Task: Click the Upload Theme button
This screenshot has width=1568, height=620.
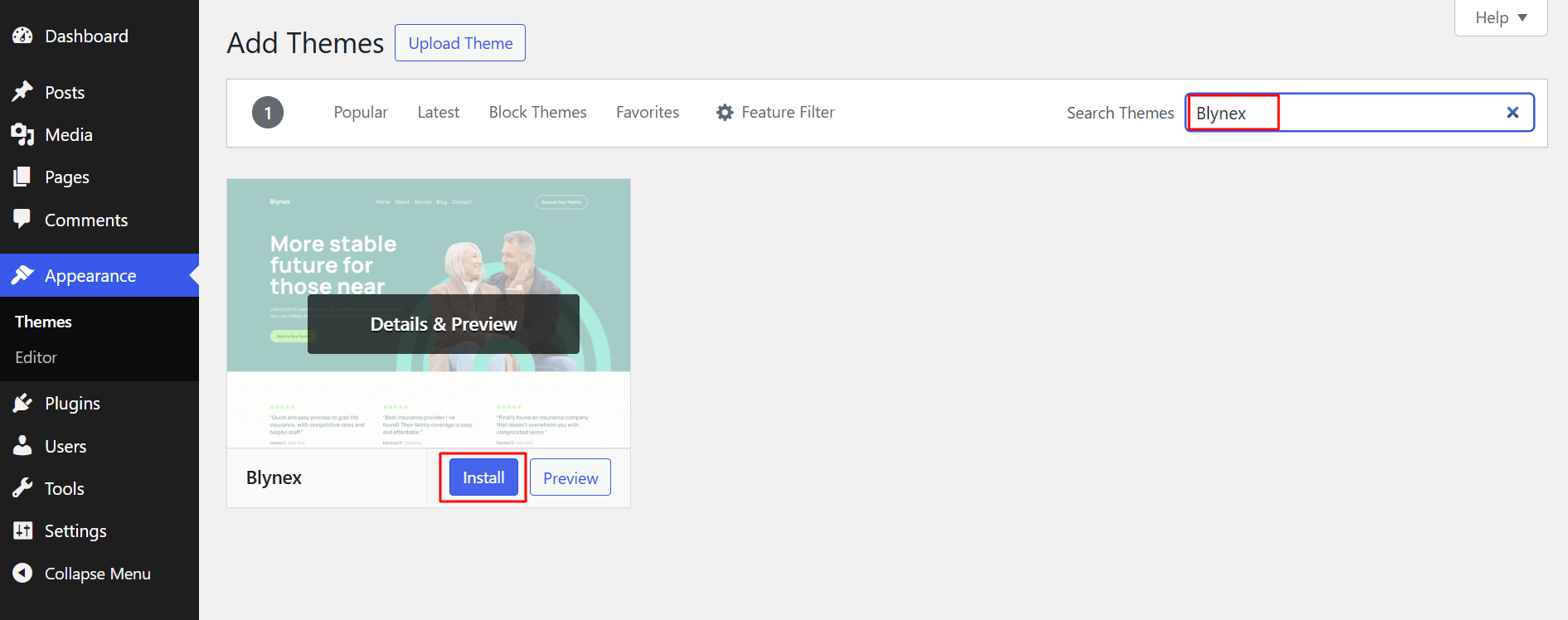Action: pos(460,43)
